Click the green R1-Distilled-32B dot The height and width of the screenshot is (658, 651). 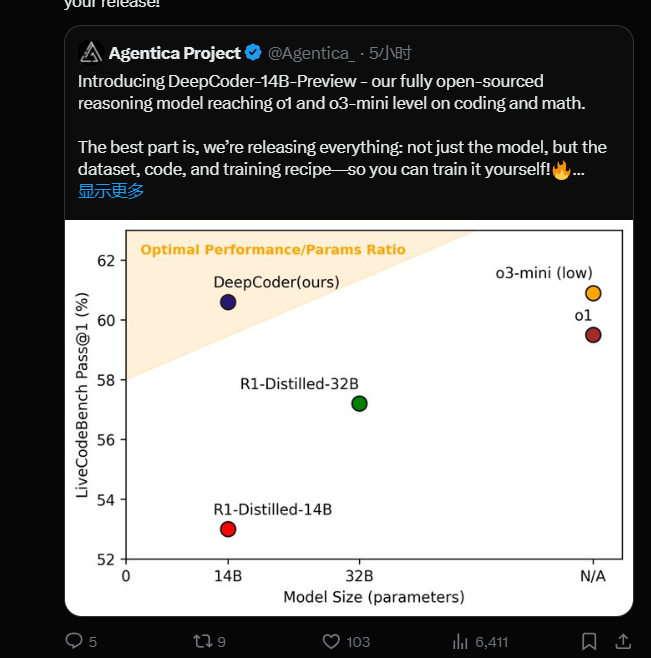pyautogui.click(x=359, y=404)
